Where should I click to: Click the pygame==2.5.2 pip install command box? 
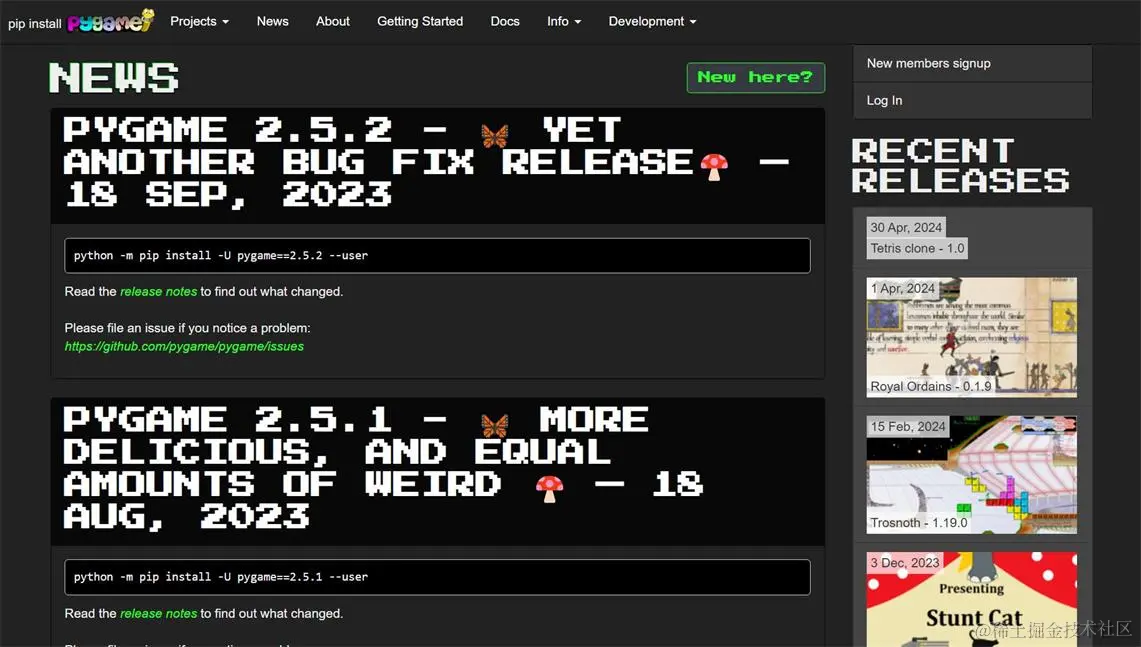437,255
